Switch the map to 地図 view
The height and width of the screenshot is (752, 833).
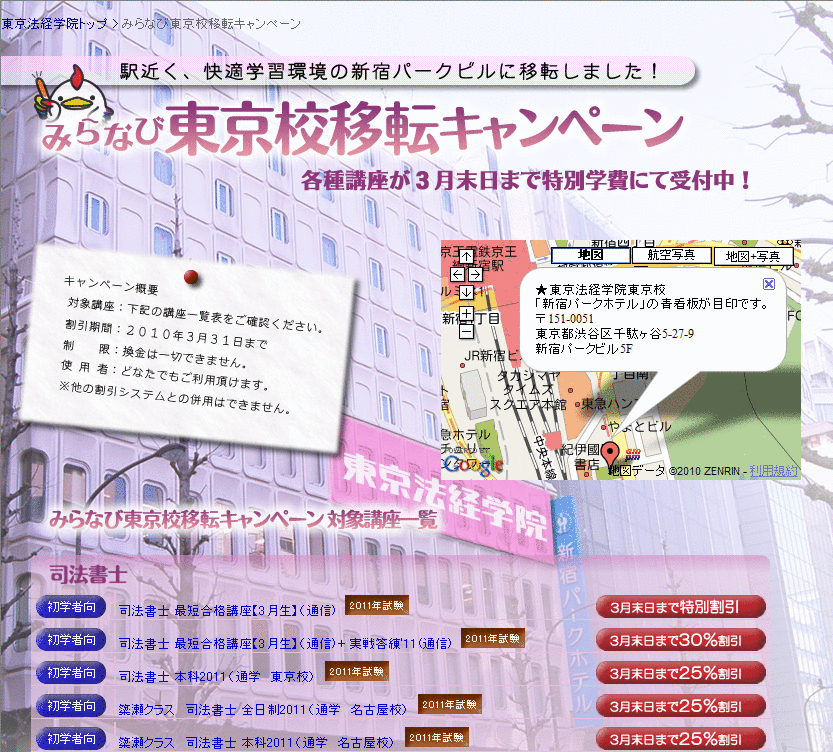coord(591,255)
